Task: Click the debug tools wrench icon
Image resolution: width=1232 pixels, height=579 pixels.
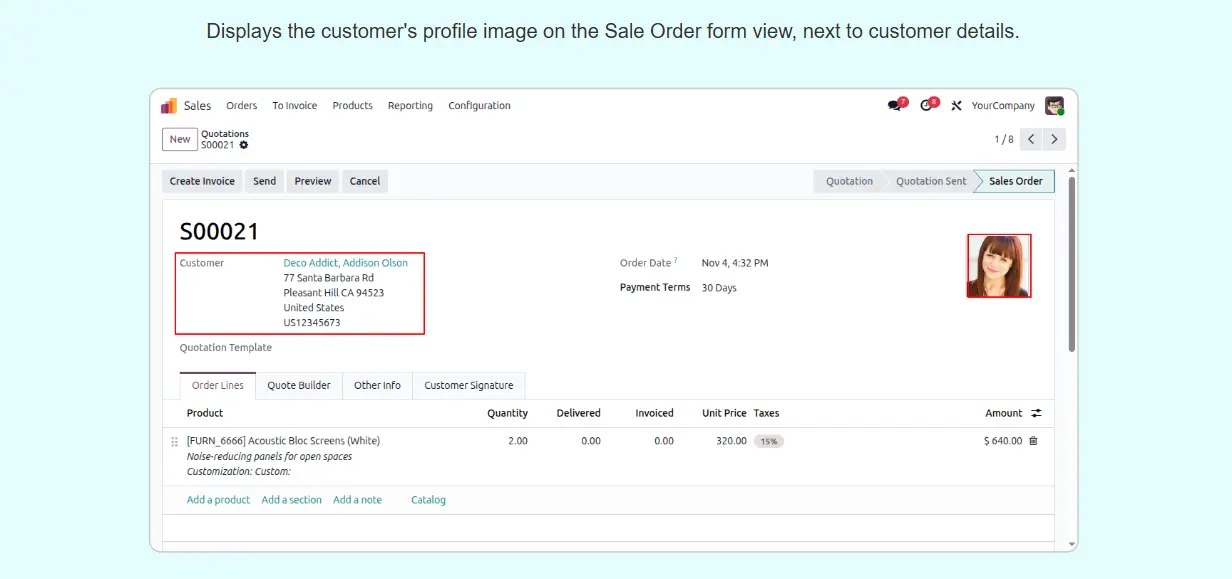Action: (x=956, y=106)
